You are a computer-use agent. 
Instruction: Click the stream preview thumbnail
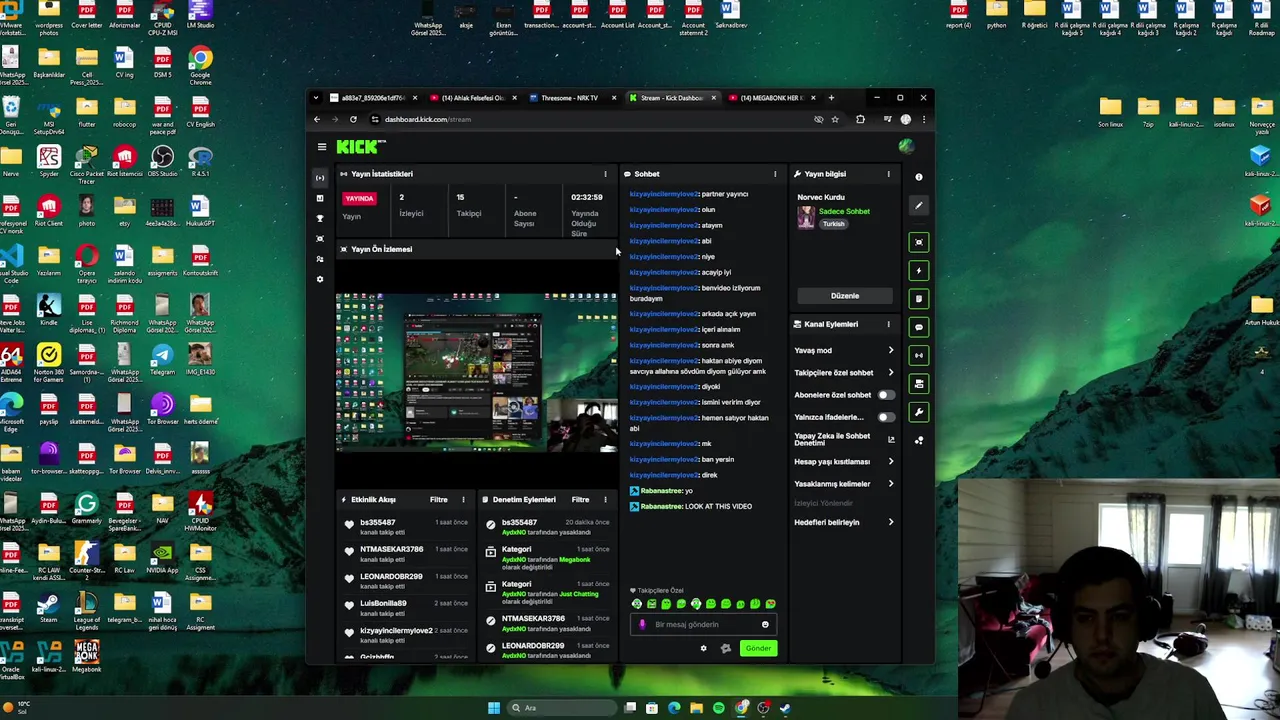[476, 372]
